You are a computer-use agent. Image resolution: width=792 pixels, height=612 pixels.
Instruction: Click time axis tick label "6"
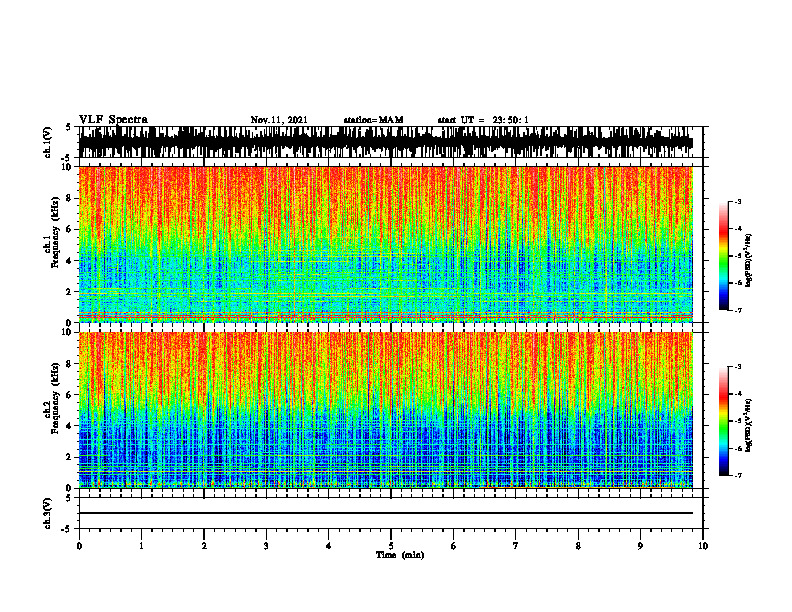(x=454, y=546)
